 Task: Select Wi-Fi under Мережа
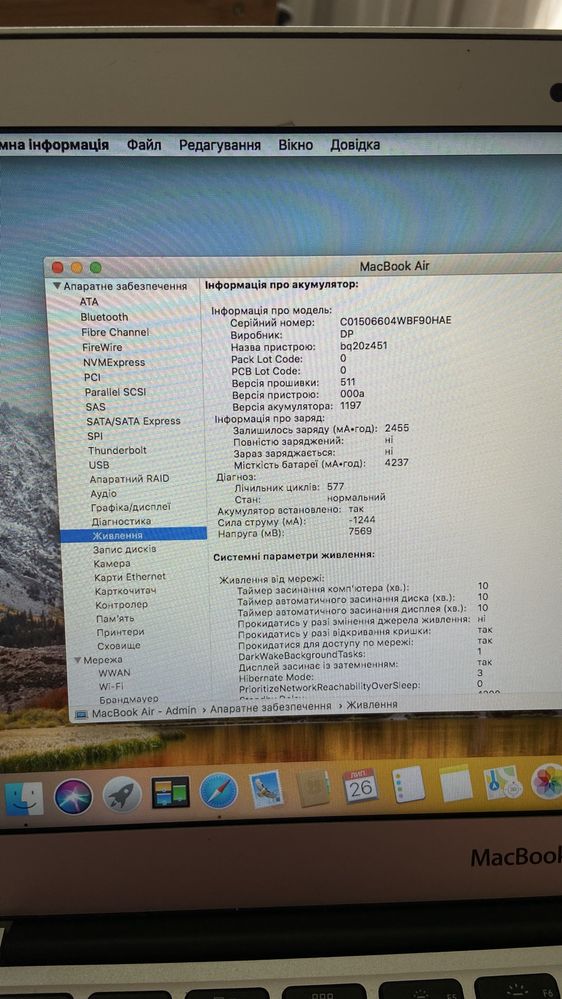pos(112,686)
